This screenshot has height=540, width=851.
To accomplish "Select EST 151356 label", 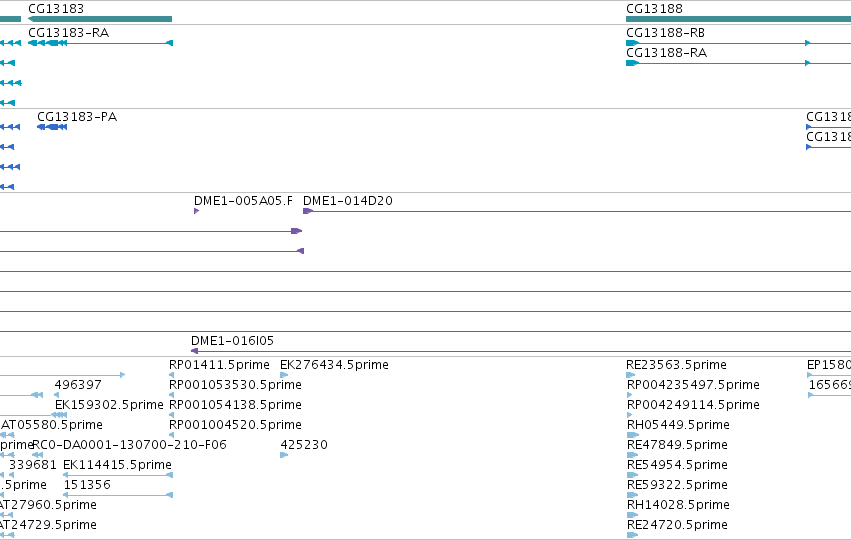I will pos(87,485).
